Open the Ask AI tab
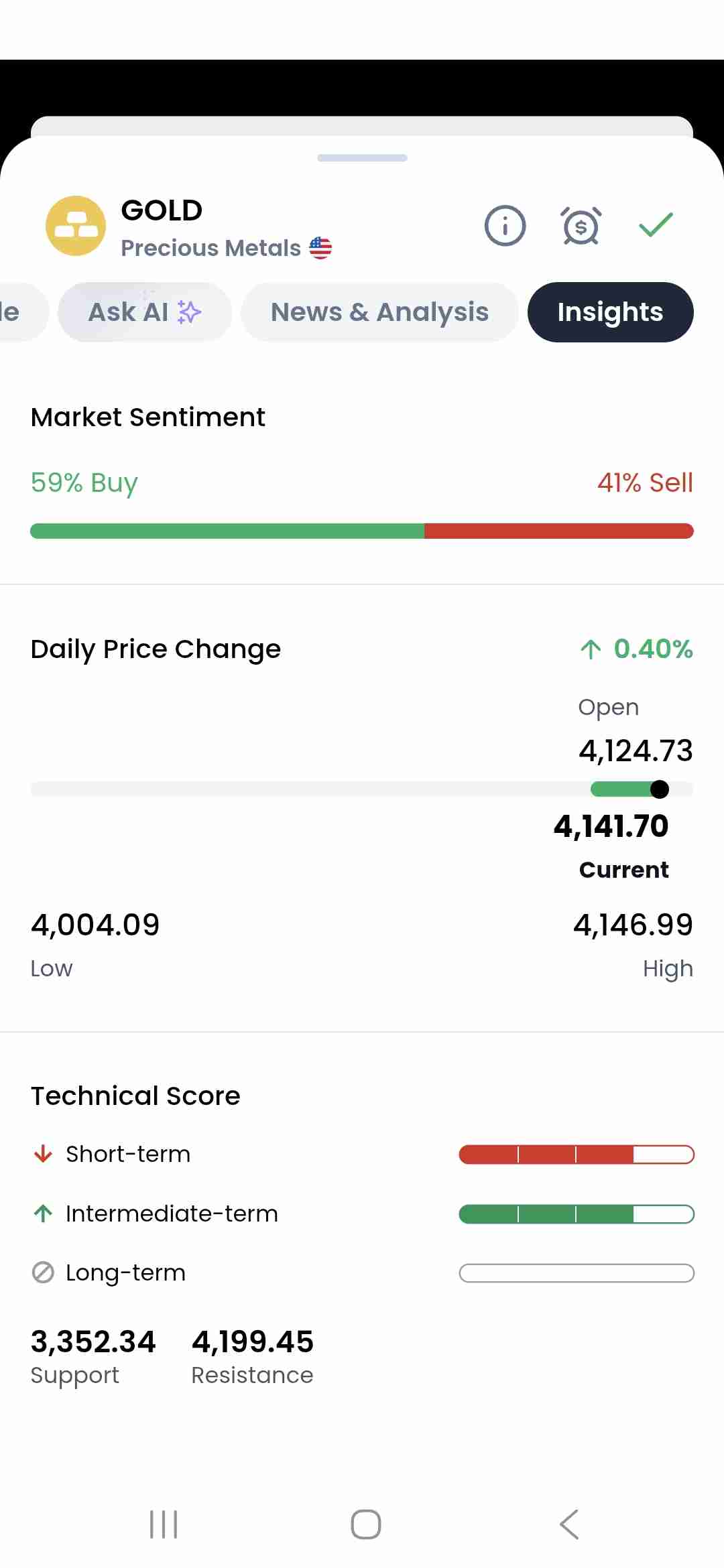The width and height of the screenshot is (724, 1568). 144,312
